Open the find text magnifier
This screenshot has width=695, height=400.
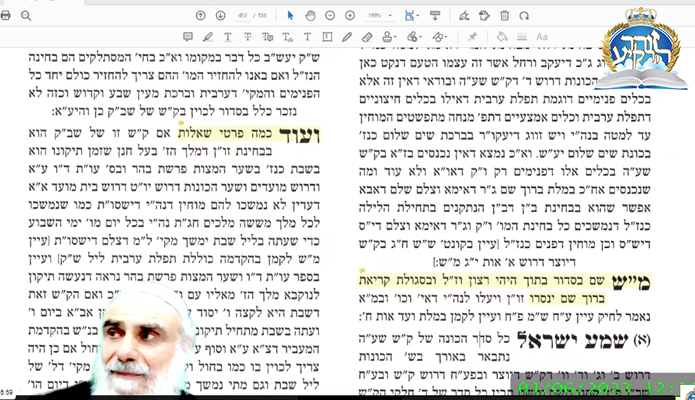pyautogui.click(x=26, y=16)
